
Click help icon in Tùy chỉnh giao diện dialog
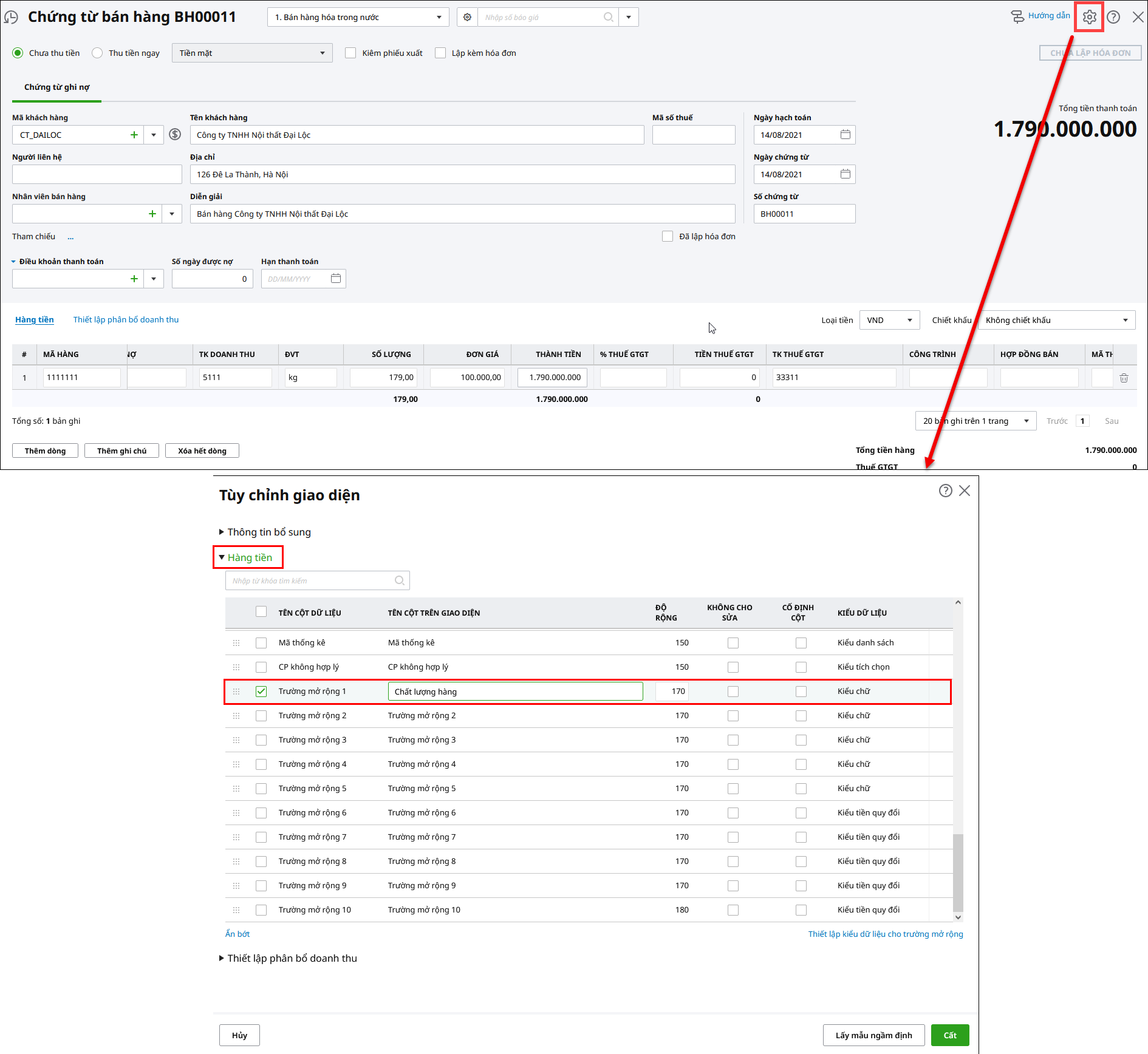945,491
